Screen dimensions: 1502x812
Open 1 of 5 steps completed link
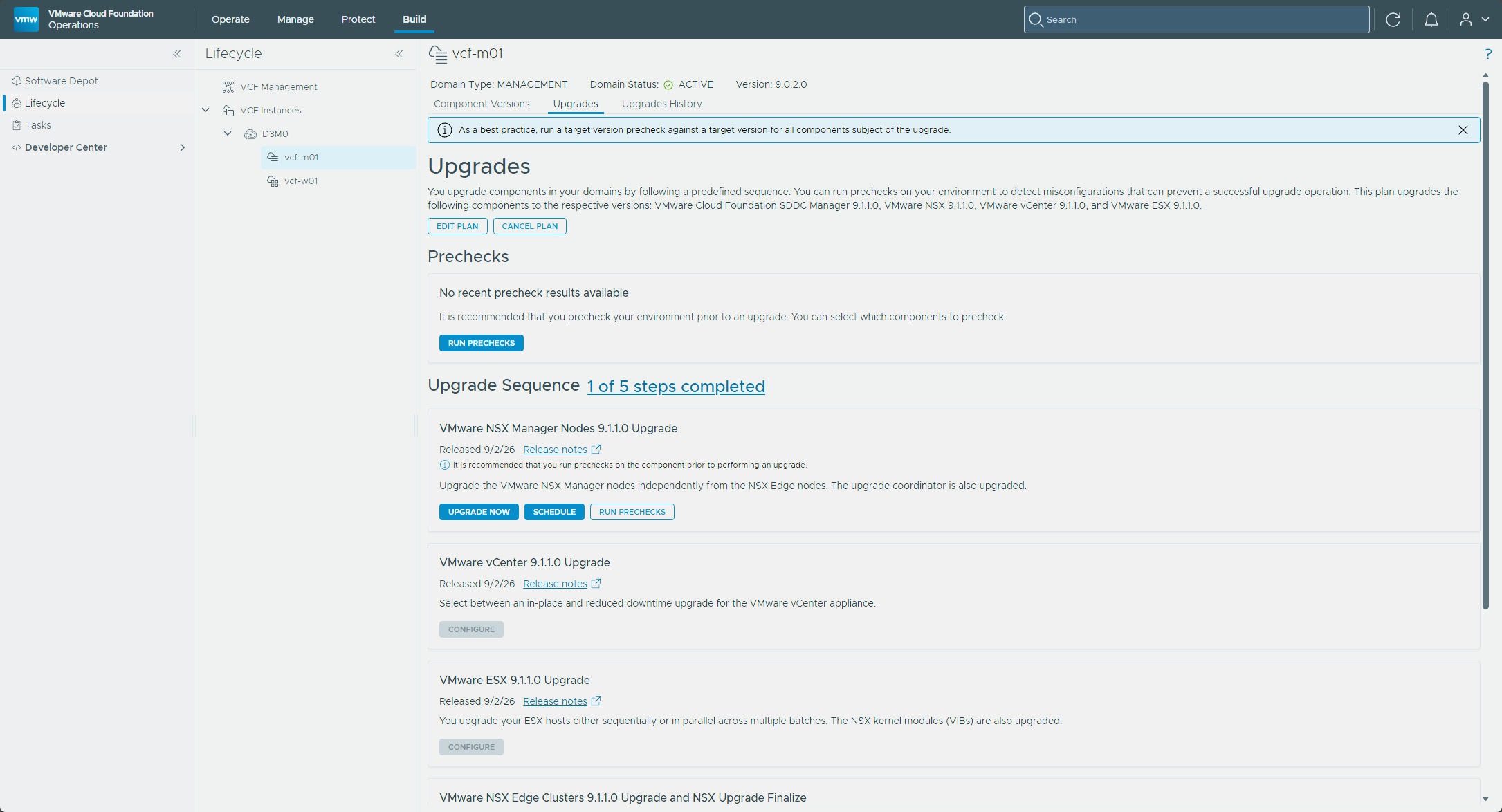pos(676,386)
